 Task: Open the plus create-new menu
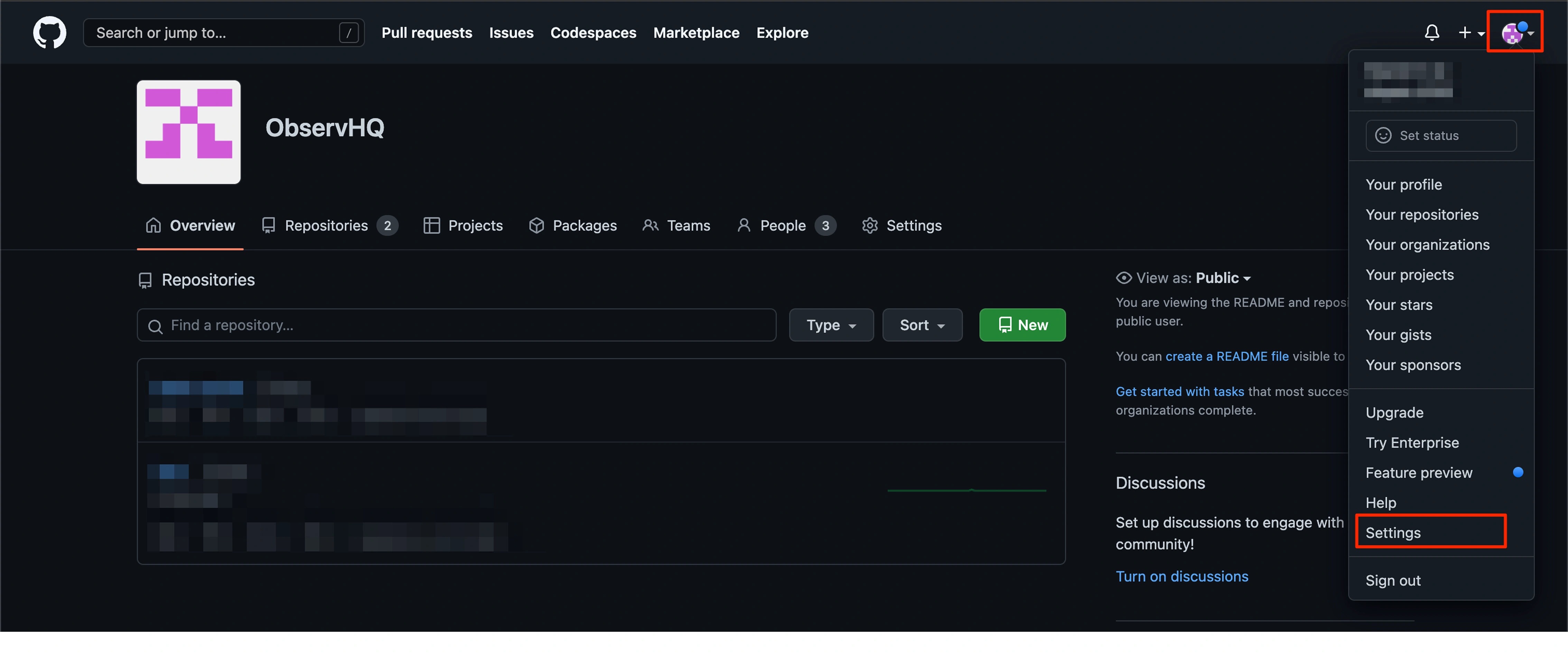click(1470, 32)
